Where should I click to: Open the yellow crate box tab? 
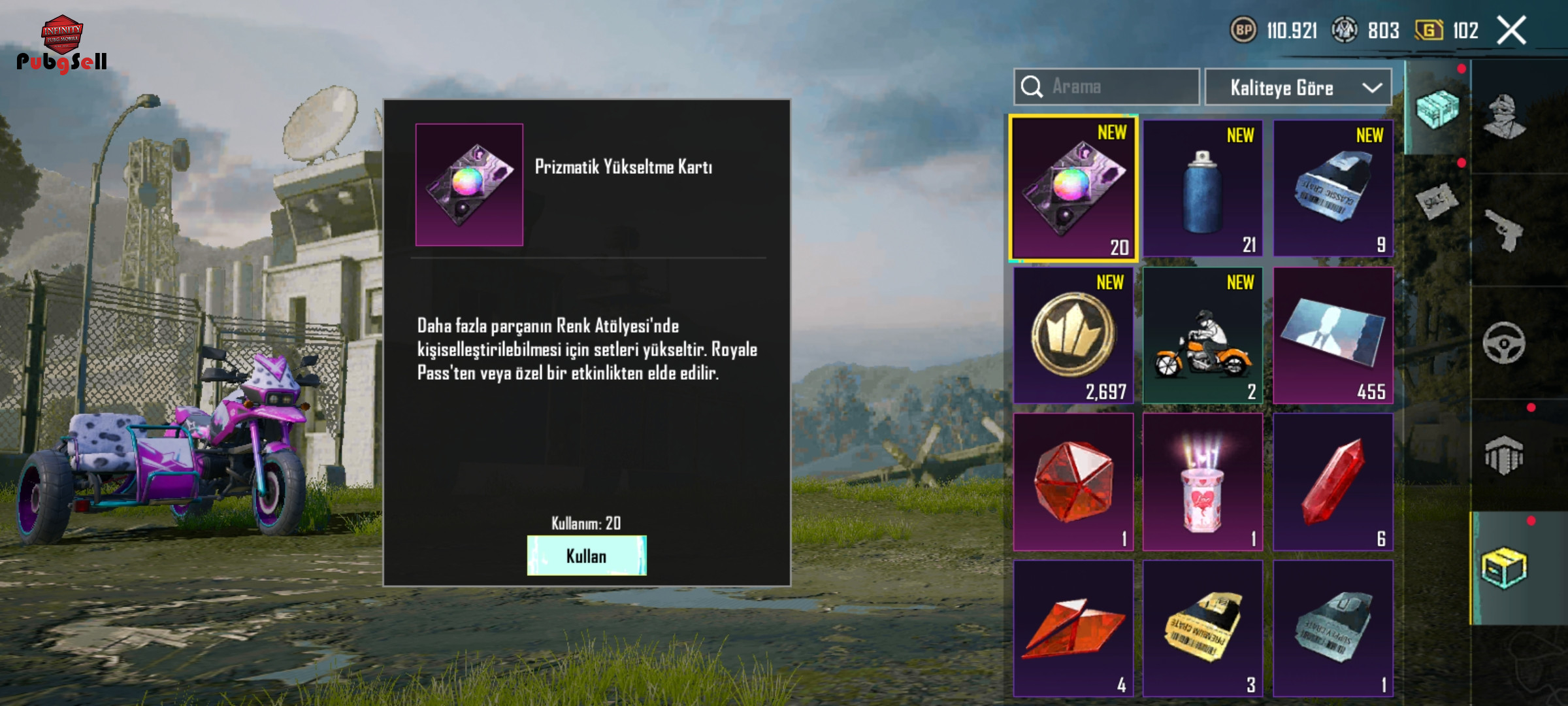tap(1504, 568)
